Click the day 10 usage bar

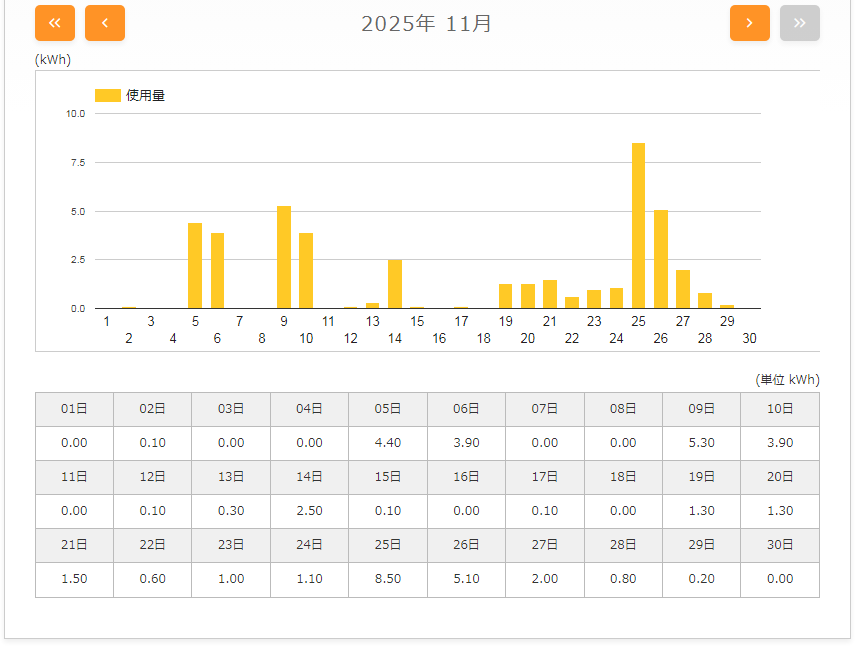coord(306,271)
